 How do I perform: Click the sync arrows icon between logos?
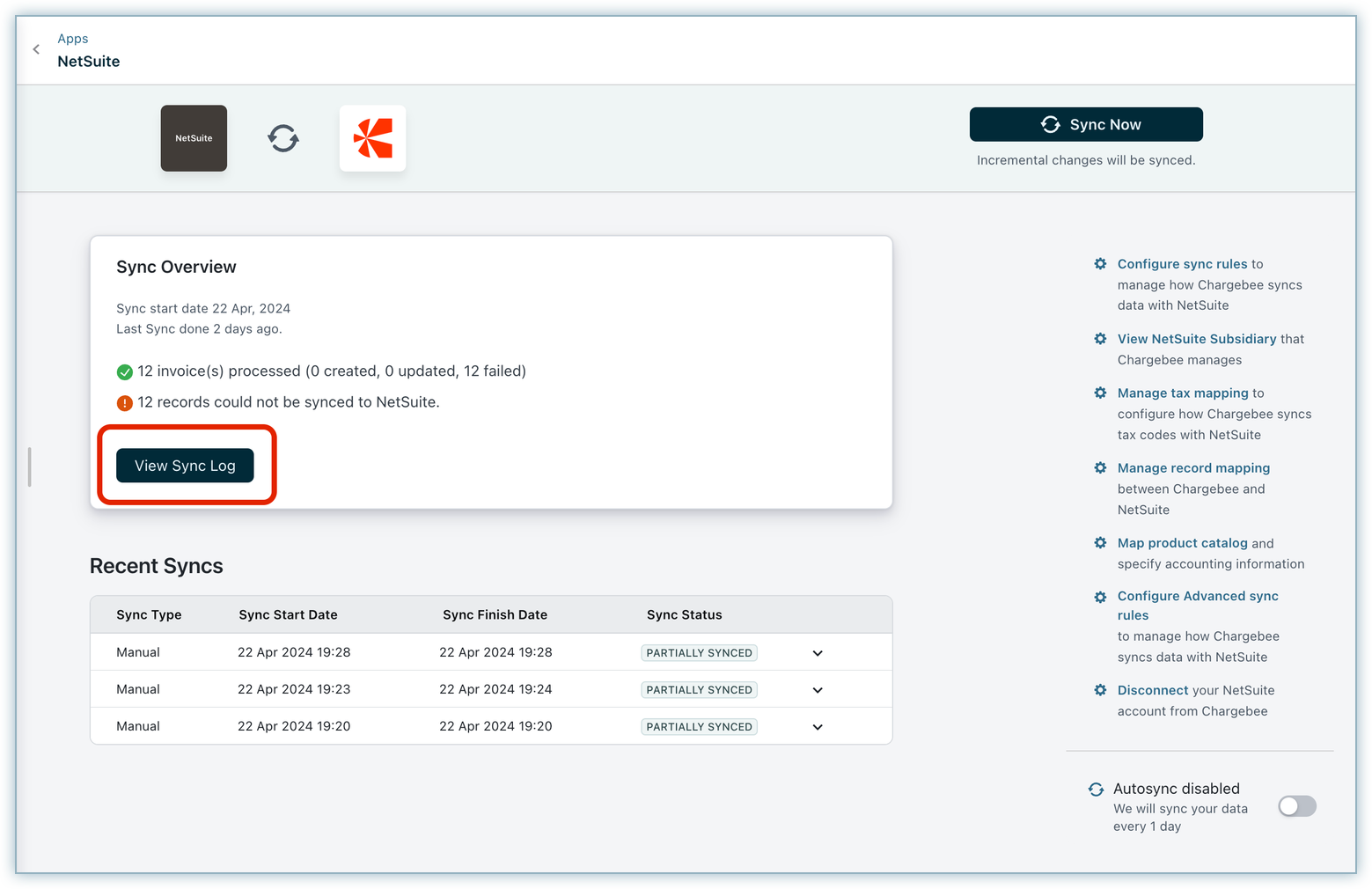coord(283,138)
